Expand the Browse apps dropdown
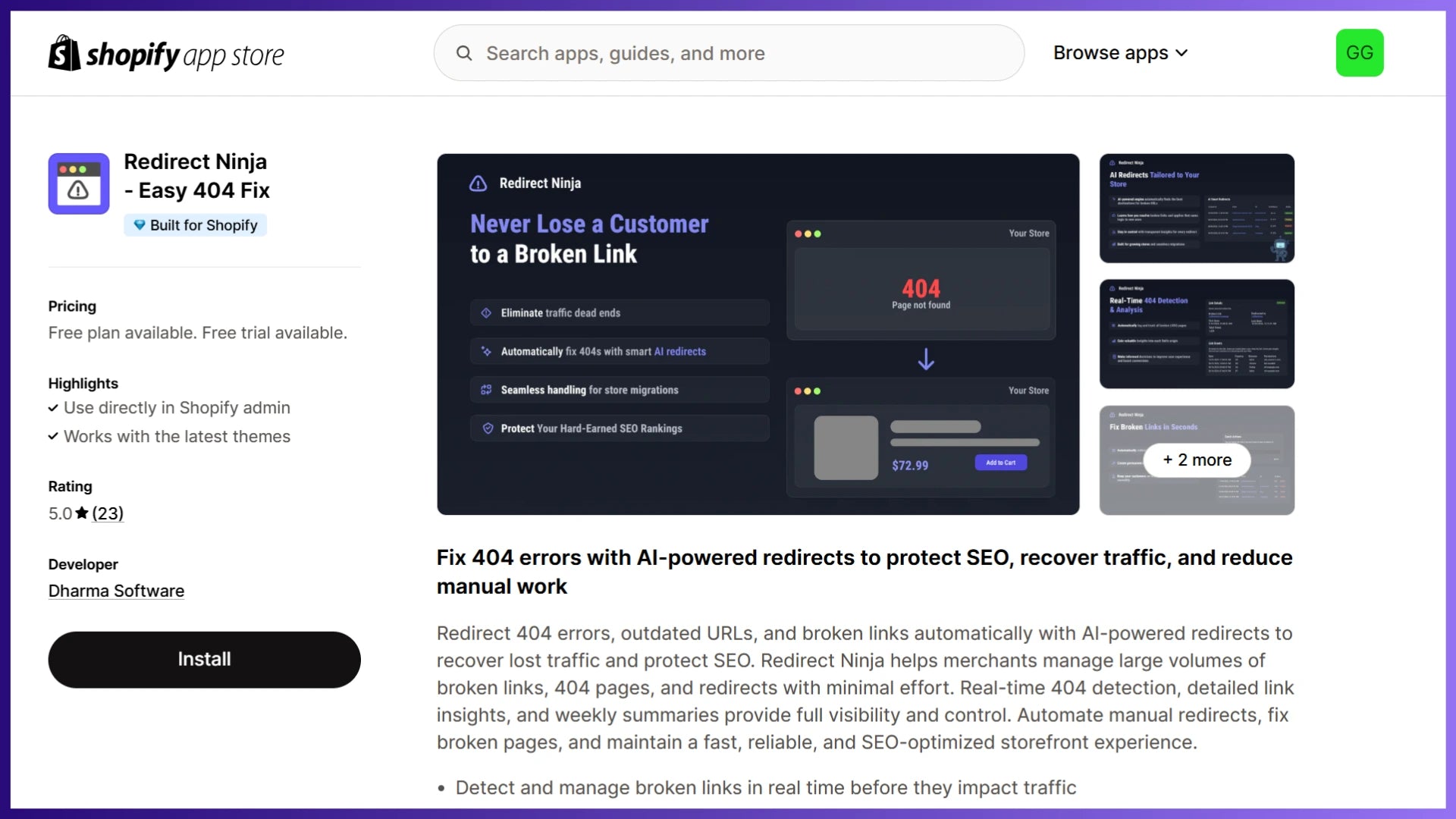The height and width of the screenshot is (819, 1456). (1110, 53)
